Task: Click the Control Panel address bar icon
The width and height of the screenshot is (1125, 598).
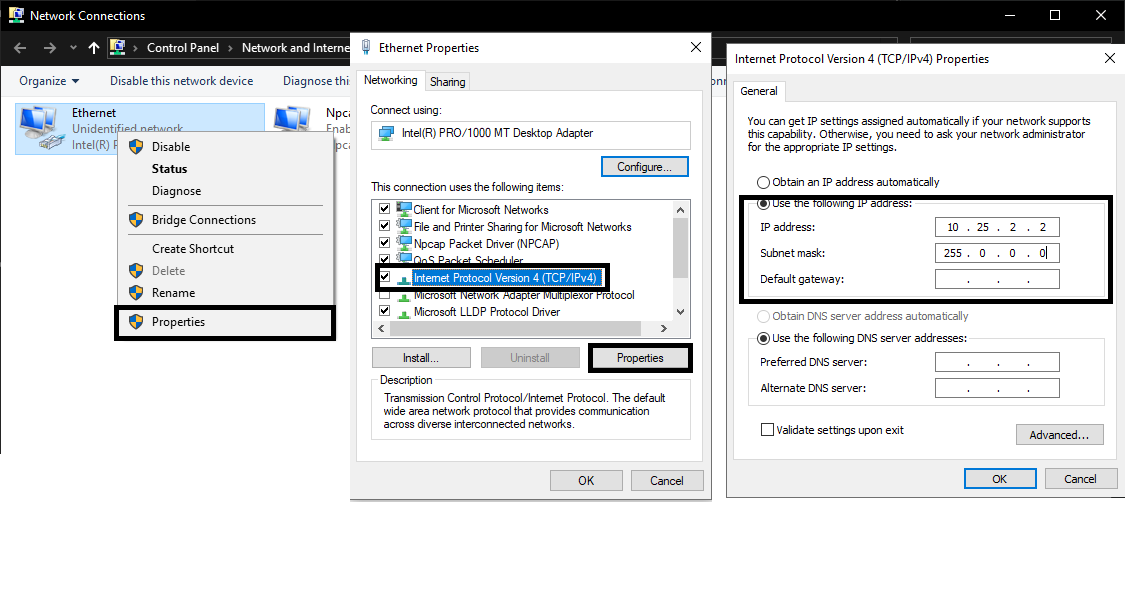Action: coord(119,48)
